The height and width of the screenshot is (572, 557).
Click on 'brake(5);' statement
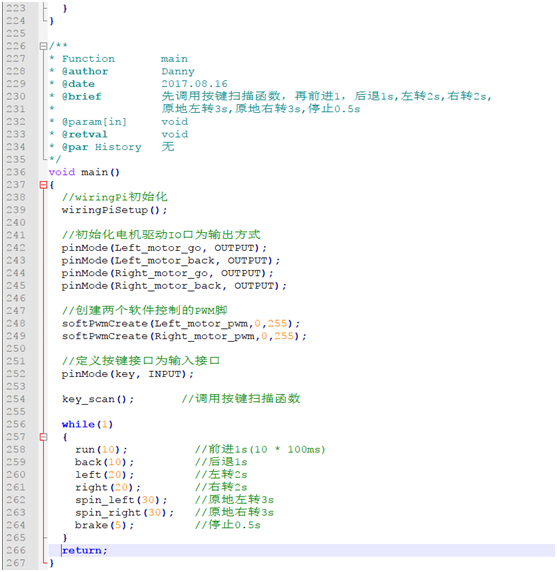[x=104, y=525]
